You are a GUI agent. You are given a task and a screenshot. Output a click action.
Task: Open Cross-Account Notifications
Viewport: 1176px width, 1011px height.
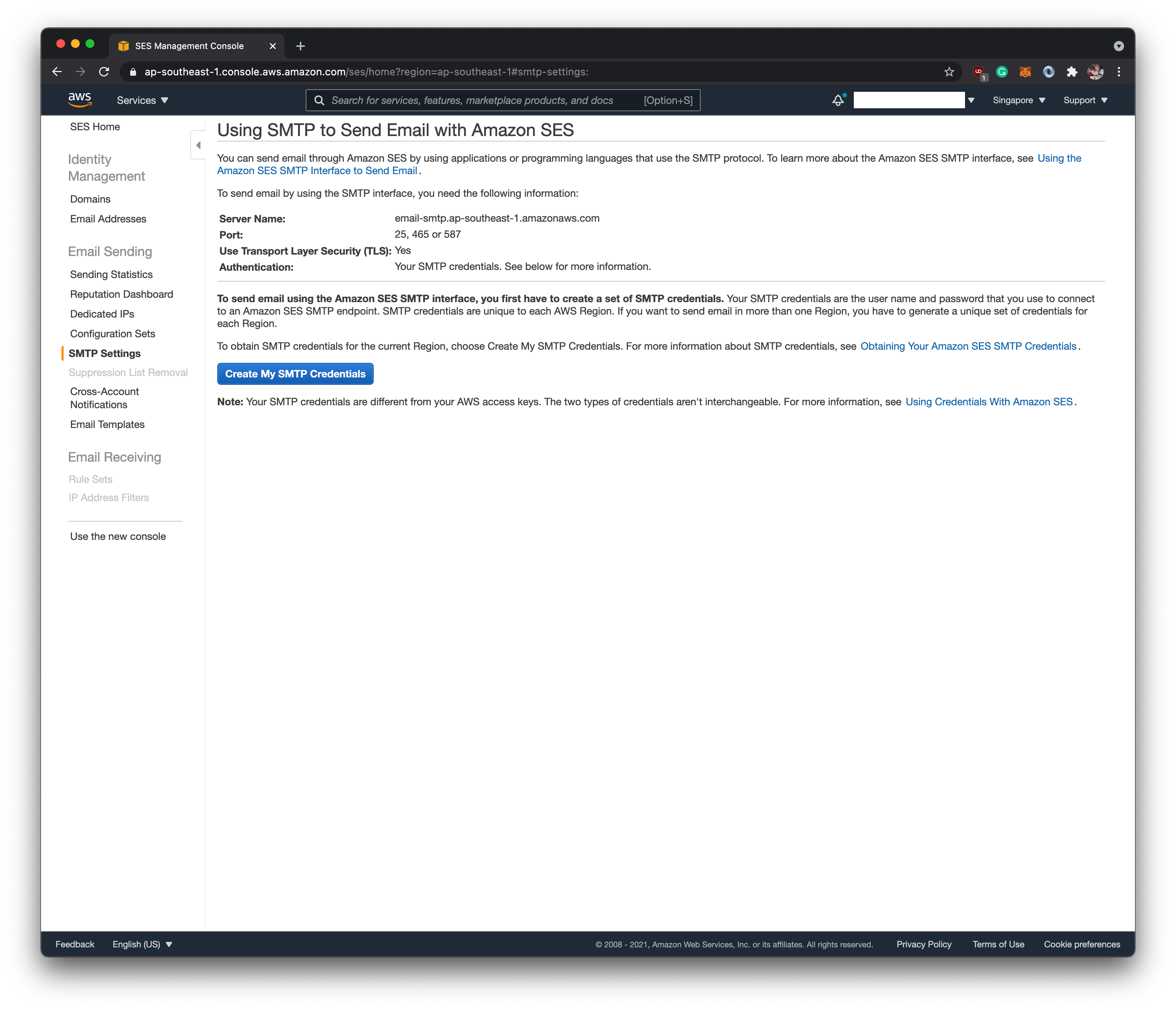tap(105, 398)
